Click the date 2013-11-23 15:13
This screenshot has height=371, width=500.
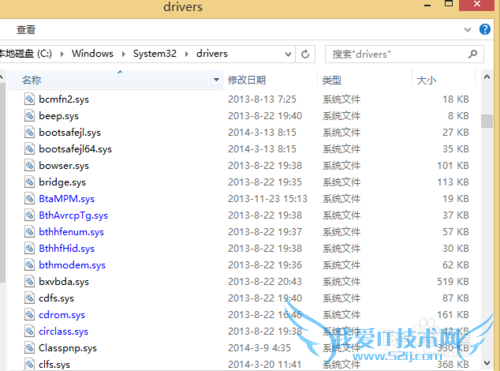pos(267,199)
